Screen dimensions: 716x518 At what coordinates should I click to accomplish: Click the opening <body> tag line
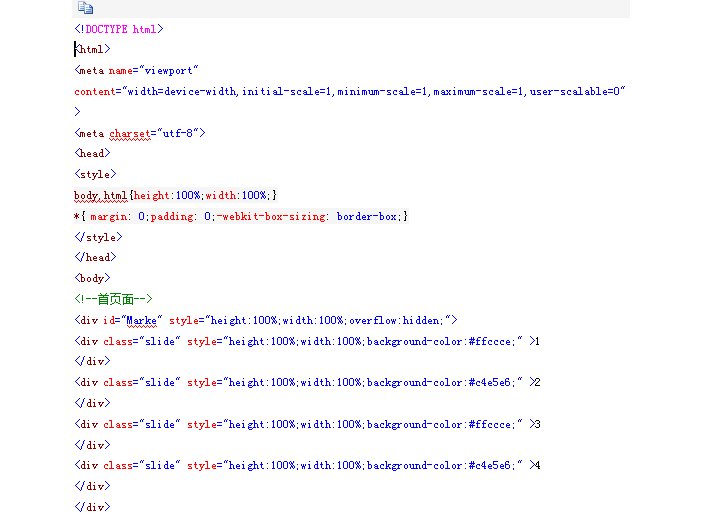click(93, 278)
